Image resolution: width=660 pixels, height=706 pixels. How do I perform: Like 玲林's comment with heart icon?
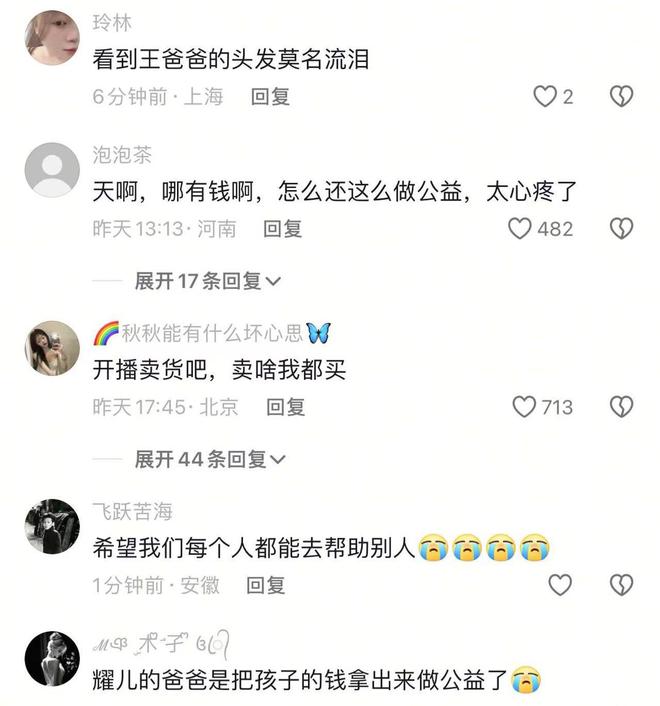point(545,97)
